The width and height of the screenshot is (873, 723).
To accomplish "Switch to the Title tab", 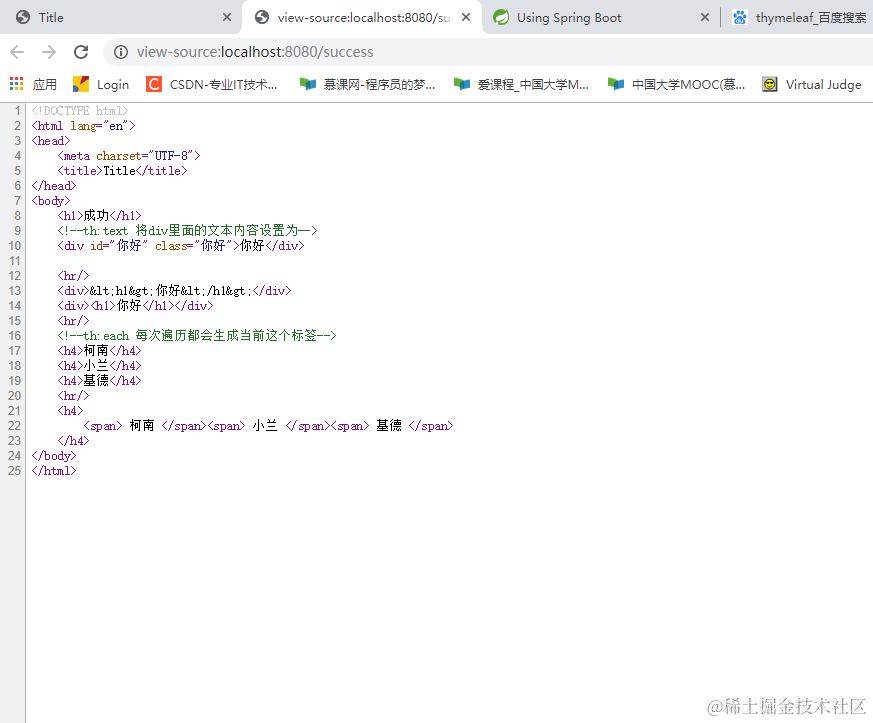I will [x=110, y=17].
